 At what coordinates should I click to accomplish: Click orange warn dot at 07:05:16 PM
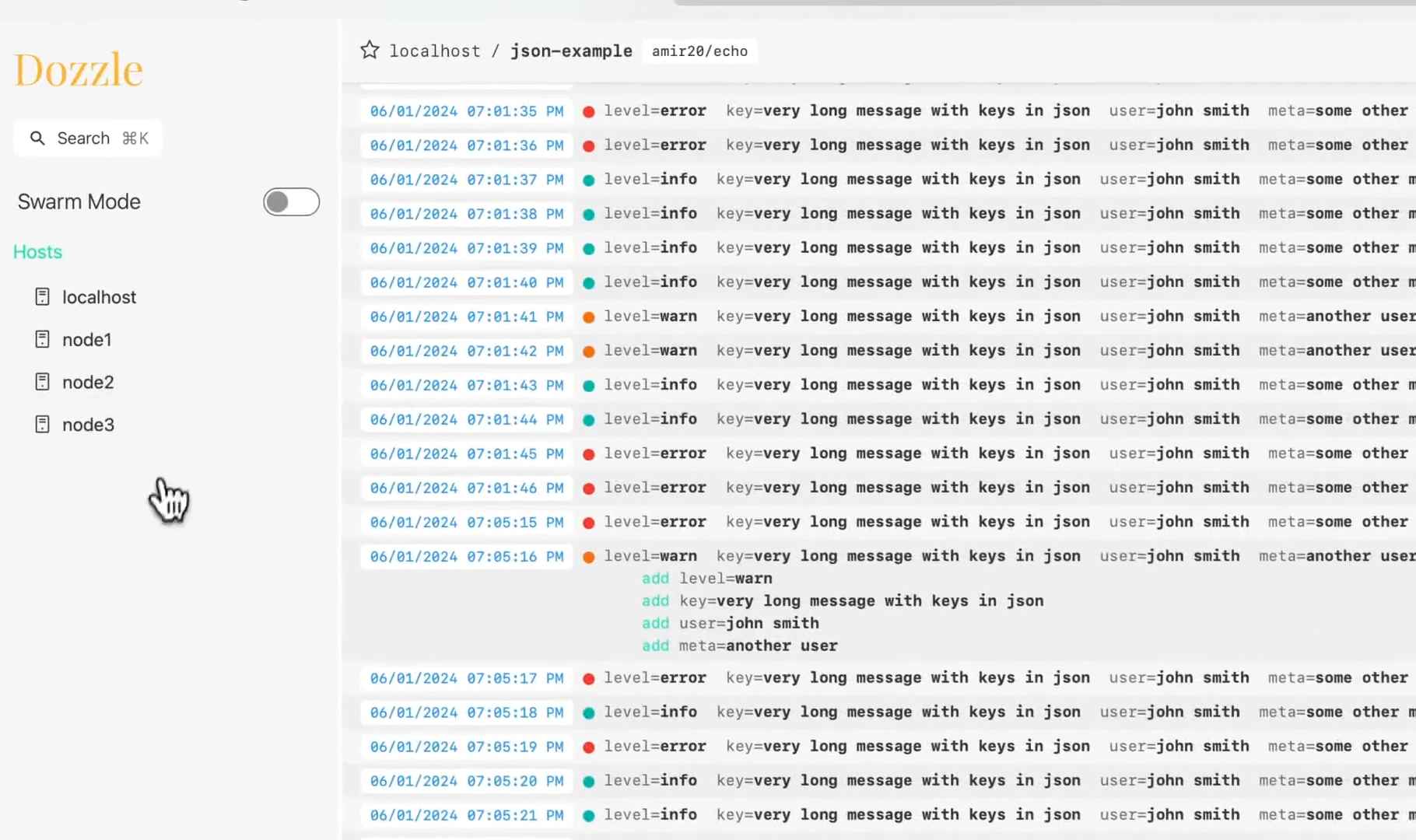[589, 557]
